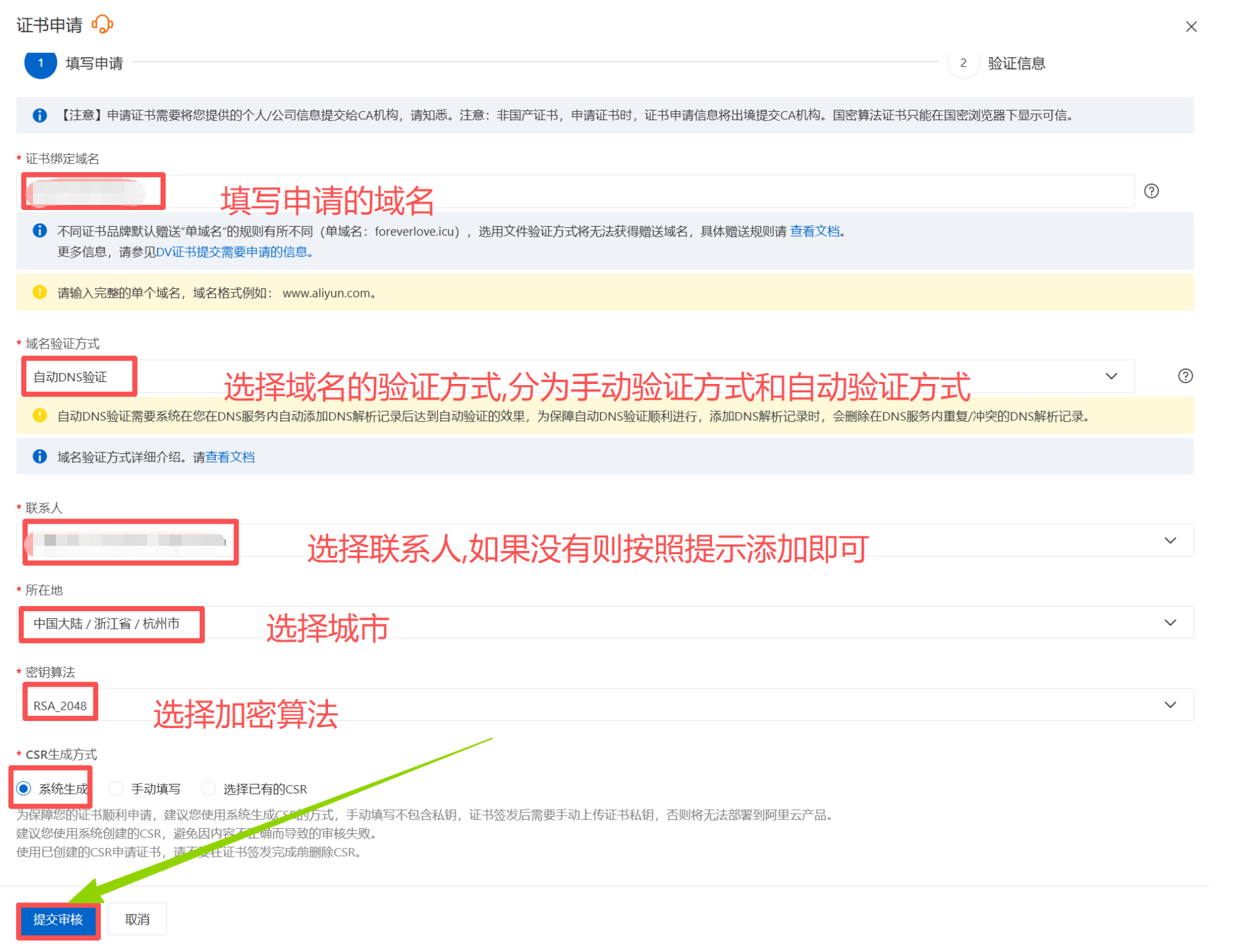
Task: Open 查看文档 link for domain verification methods
Action: (230, 457)
